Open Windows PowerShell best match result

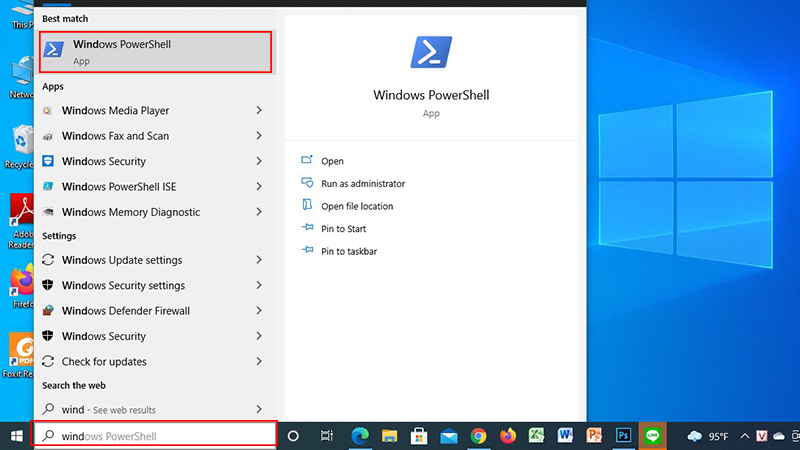(155, 52)
